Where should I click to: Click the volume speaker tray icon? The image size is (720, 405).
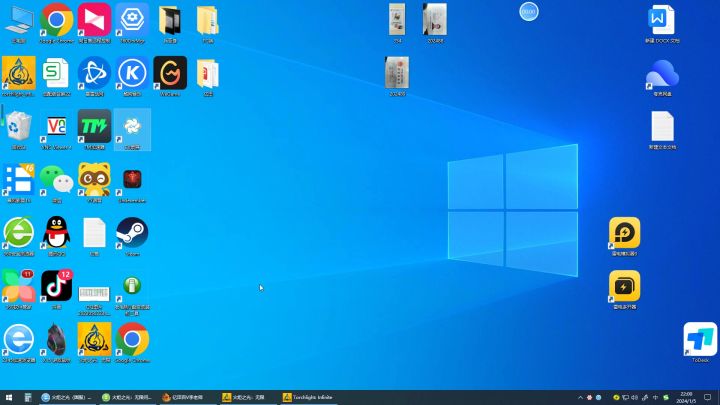click(635, 397)
